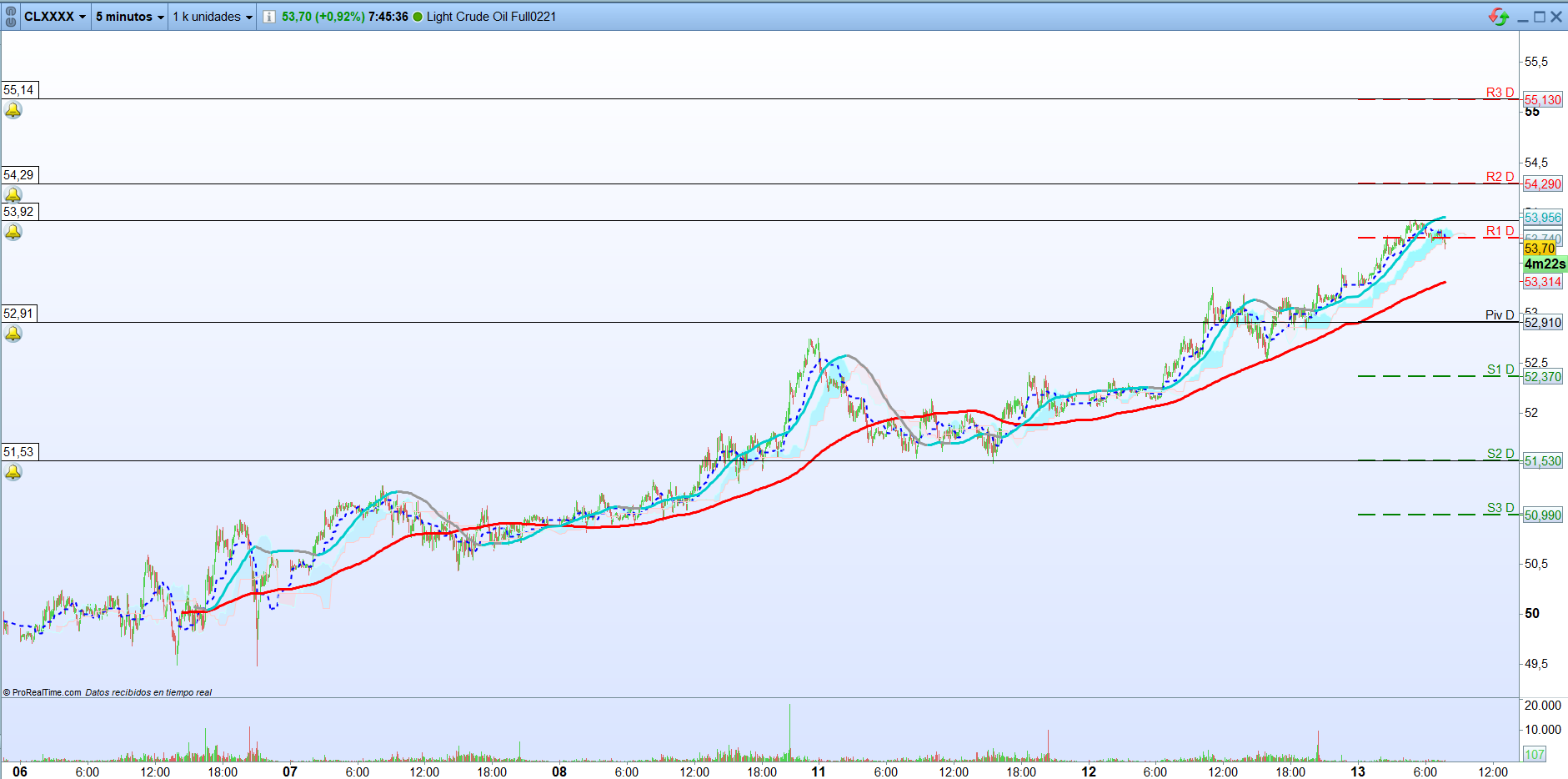Click the 54,290 price axis tag
Screen dimensions: 1568x779
click(x=1542, y=184)
